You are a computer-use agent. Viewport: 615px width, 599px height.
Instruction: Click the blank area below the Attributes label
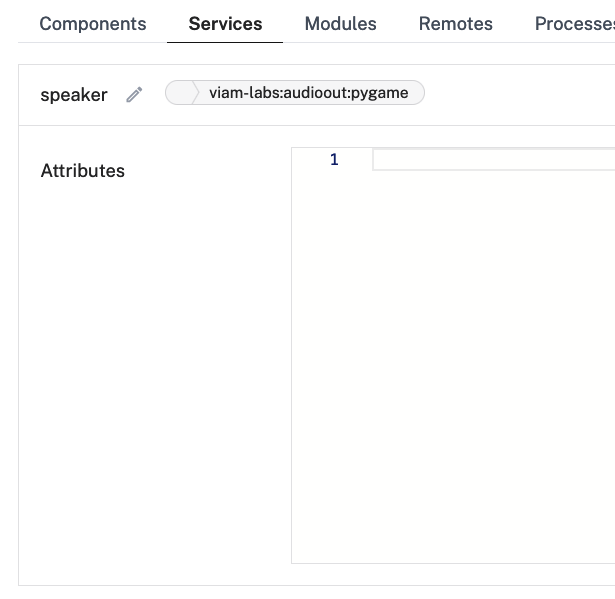(150, 350)
